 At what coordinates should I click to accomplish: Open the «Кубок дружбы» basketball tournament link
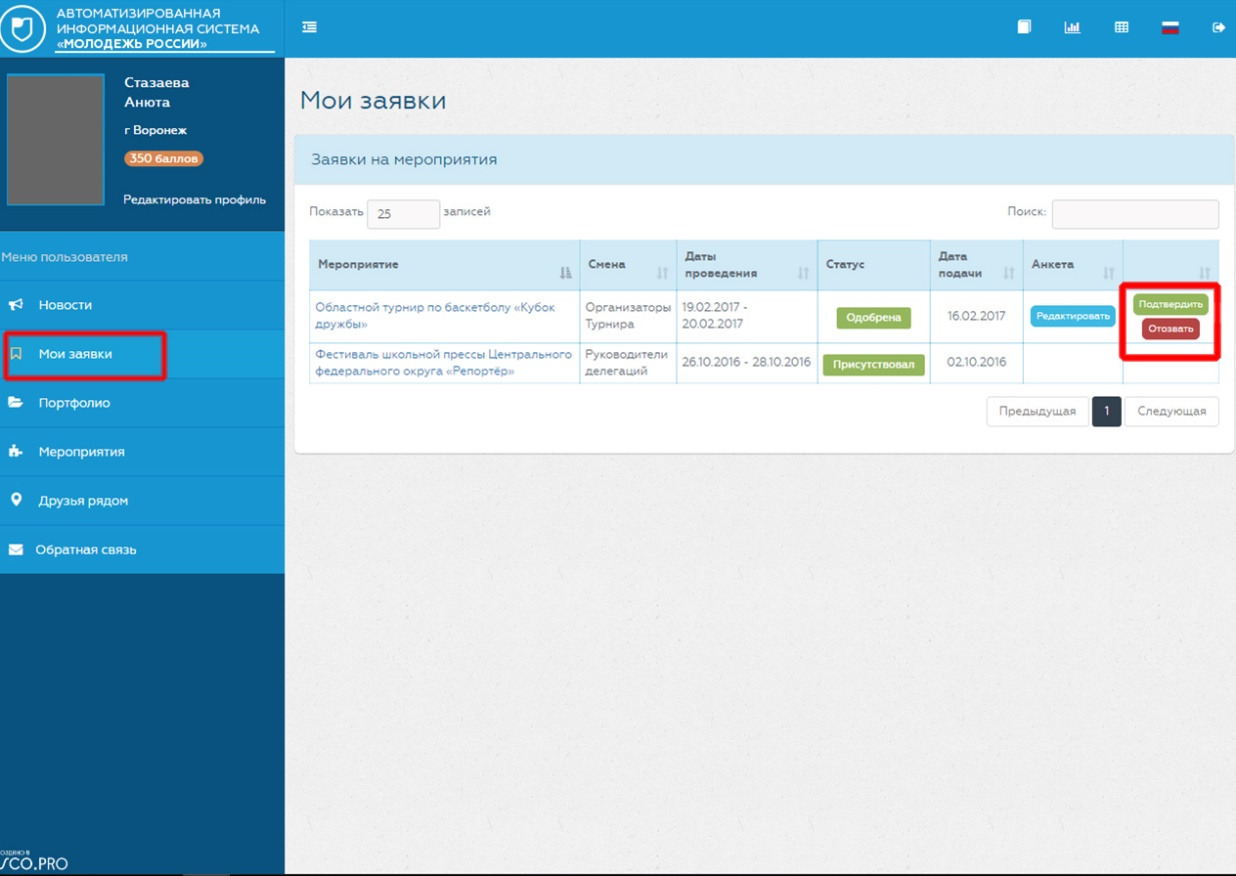[x=435, y=315]
